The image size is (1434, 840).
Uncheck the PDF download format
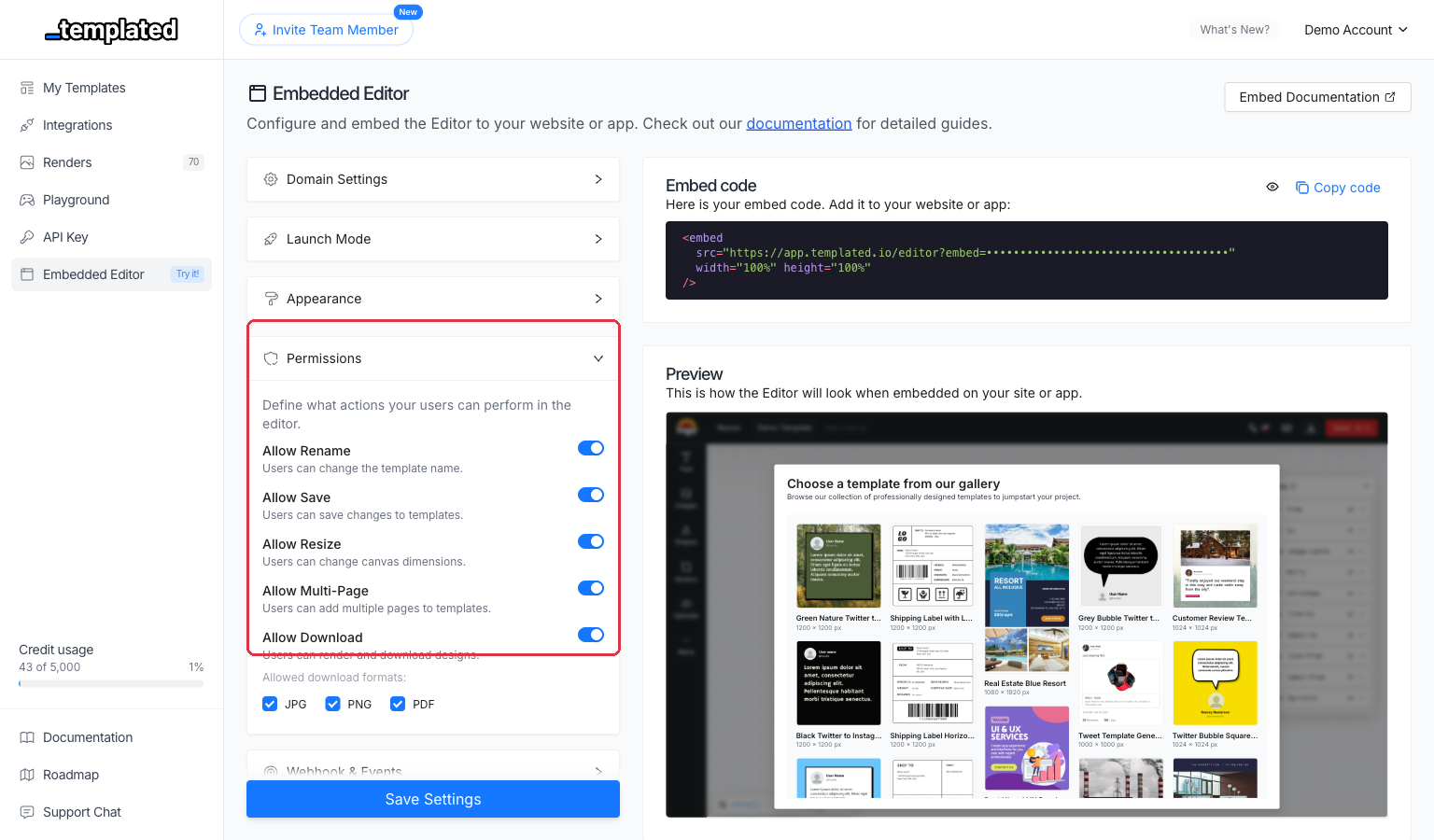(398, 703)
